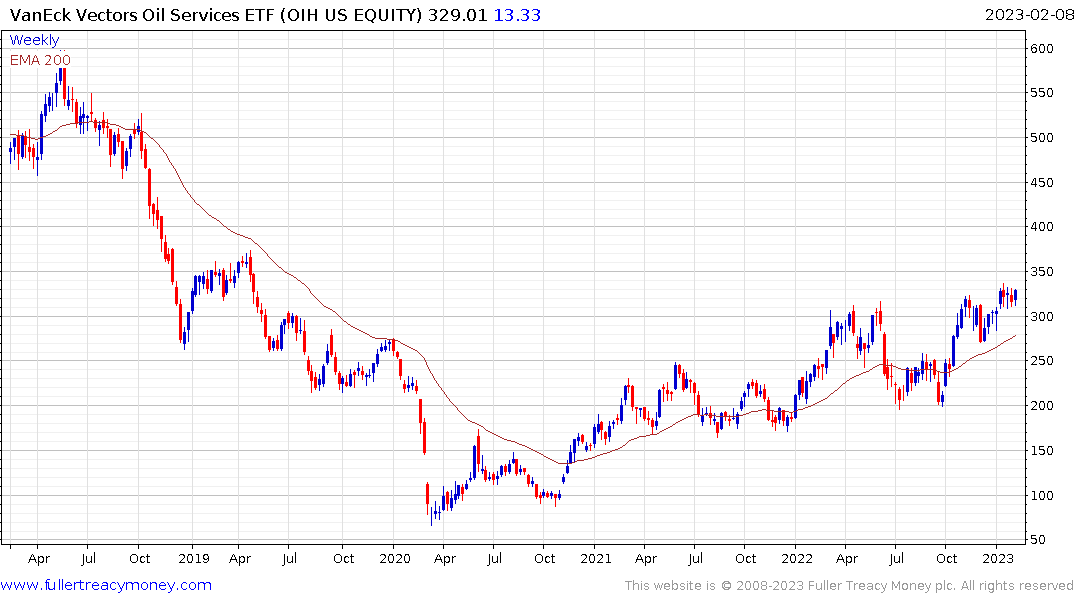Image resolution: width=1075 pixels, height=600 pixels.
Task: Click the 50 price axis label
Action: [1038, 540]
